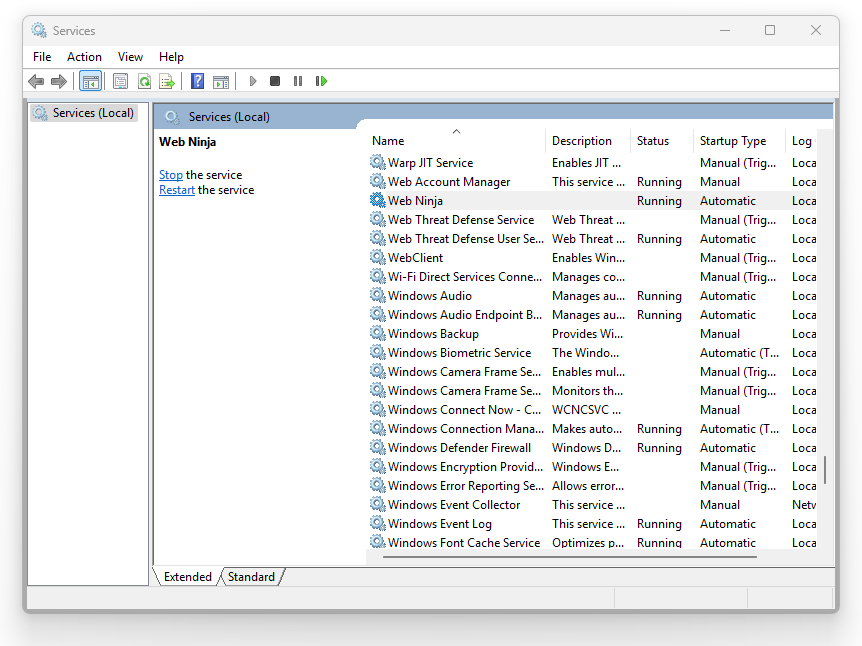862x646 pixels.
Task: Click the gear icon beside Windows Audio
Action: pyautogui.click(x=378, y=295)
